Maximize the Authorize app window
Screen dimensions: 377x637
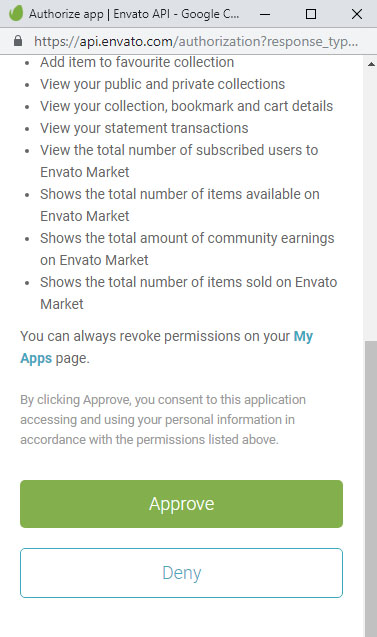(311, 14)
